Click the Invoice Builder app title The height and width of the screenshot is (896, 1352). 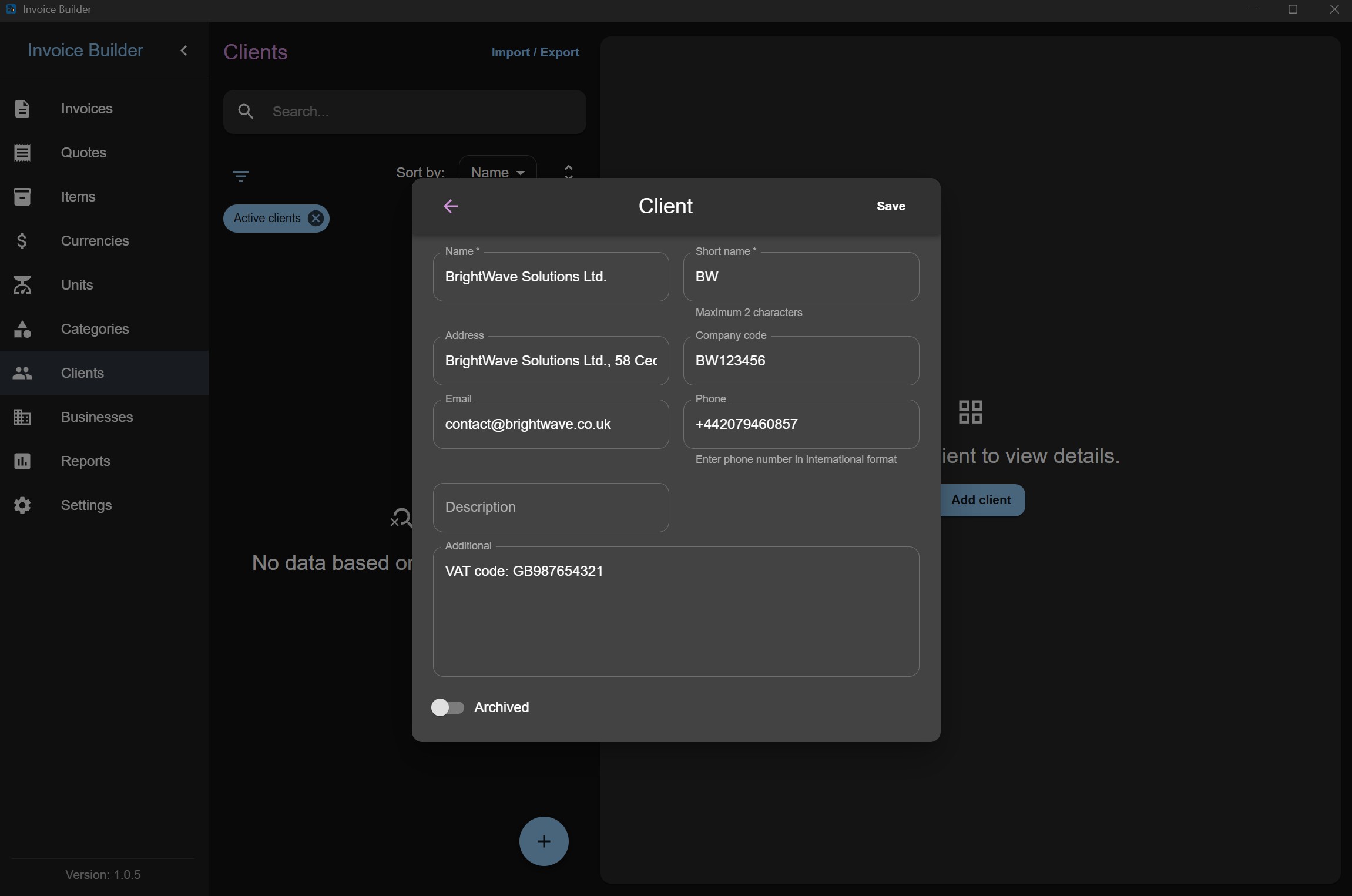click(86, 51)
